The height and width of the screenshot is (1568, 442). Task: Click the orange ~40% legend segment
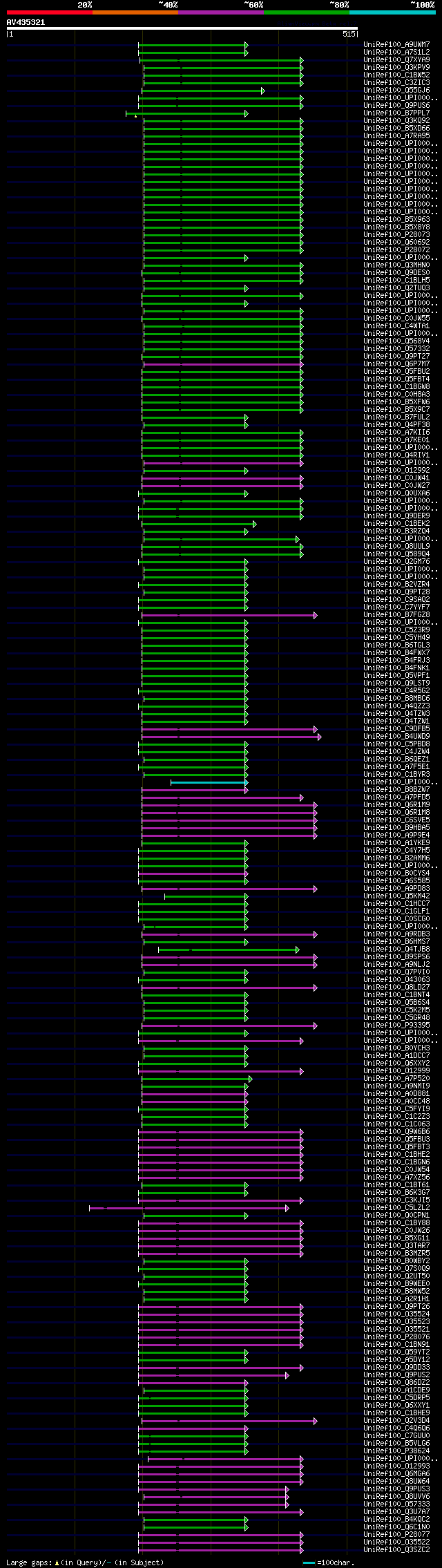point(135,12)
